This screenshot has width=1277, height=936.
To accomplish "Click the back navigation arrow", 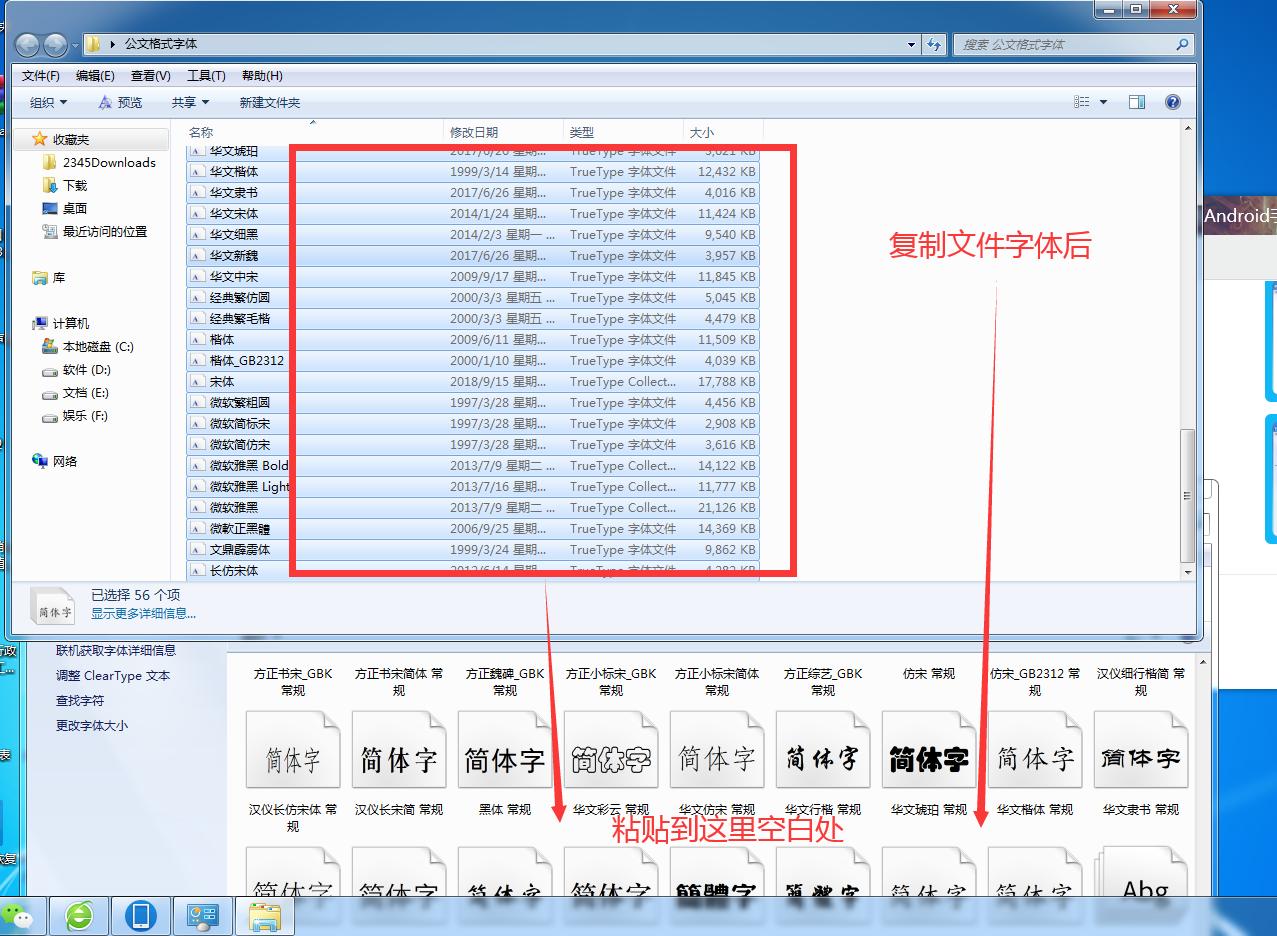I will coord(27,44).
